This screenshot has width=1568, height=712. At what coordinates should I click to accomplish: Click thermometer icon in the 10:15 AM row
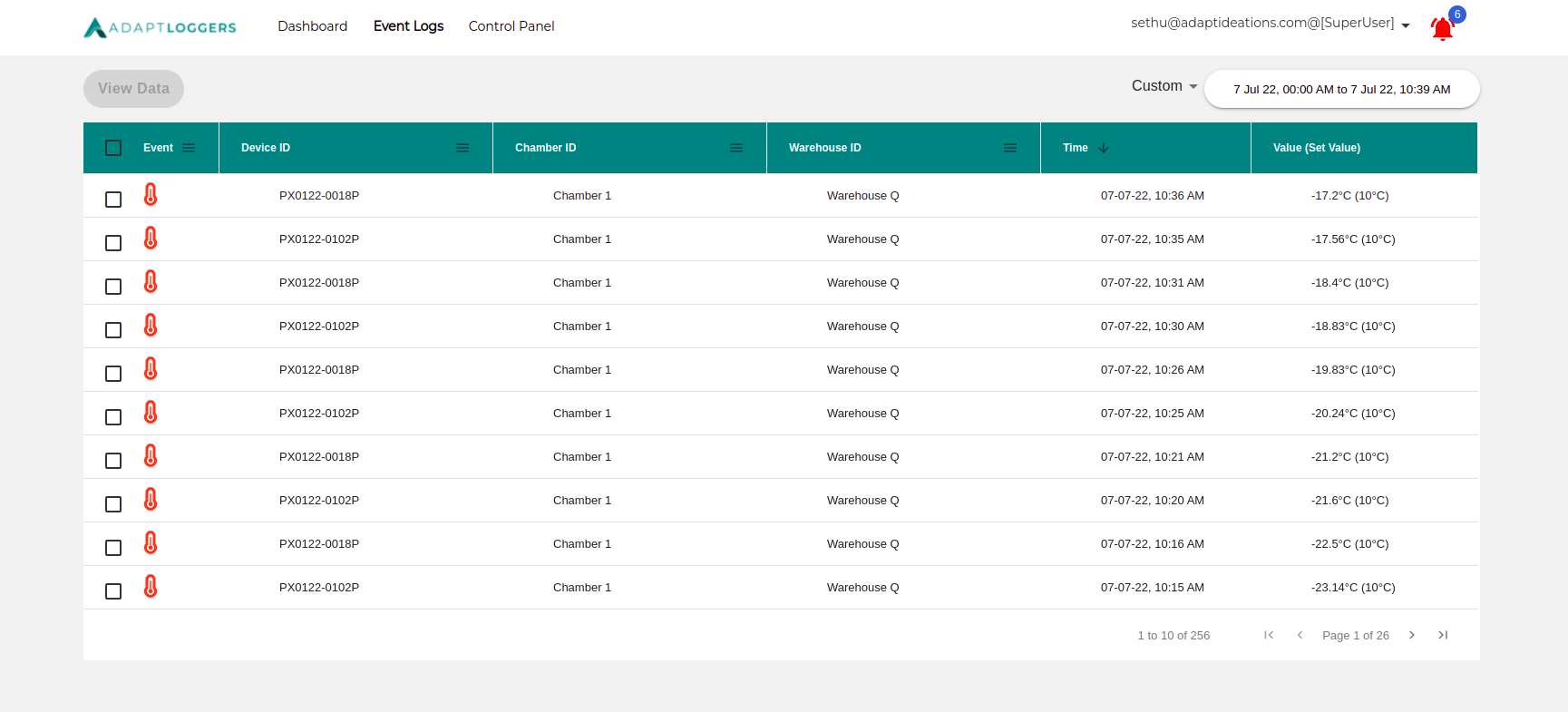[x=151, y=587]
